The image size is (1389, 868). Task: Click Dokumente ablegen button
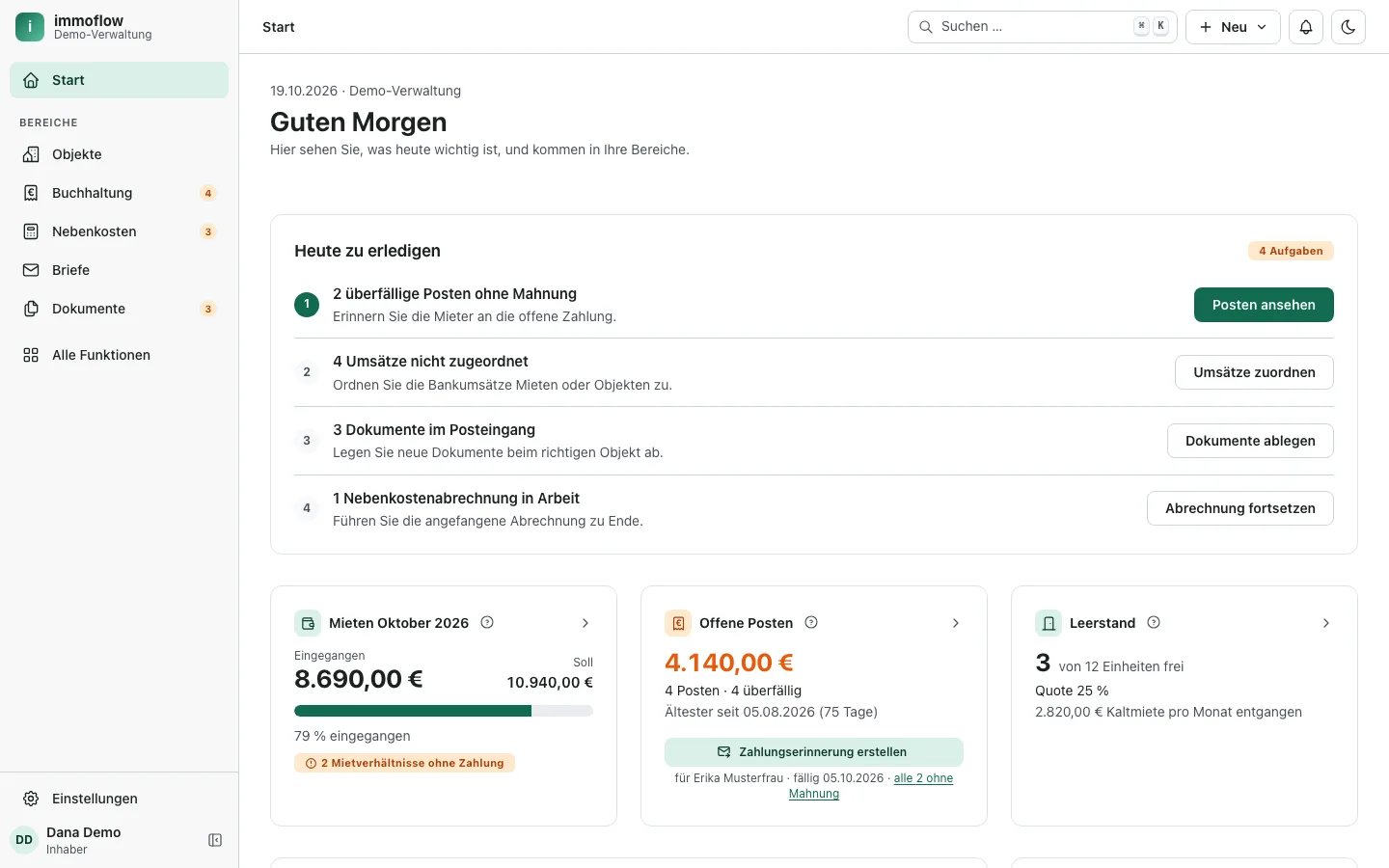1250,441
